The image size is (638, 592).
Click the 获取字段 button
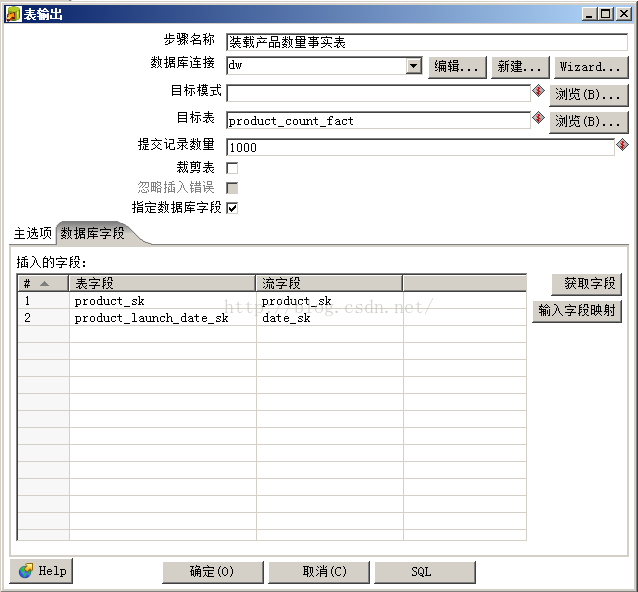click(587, 284)
